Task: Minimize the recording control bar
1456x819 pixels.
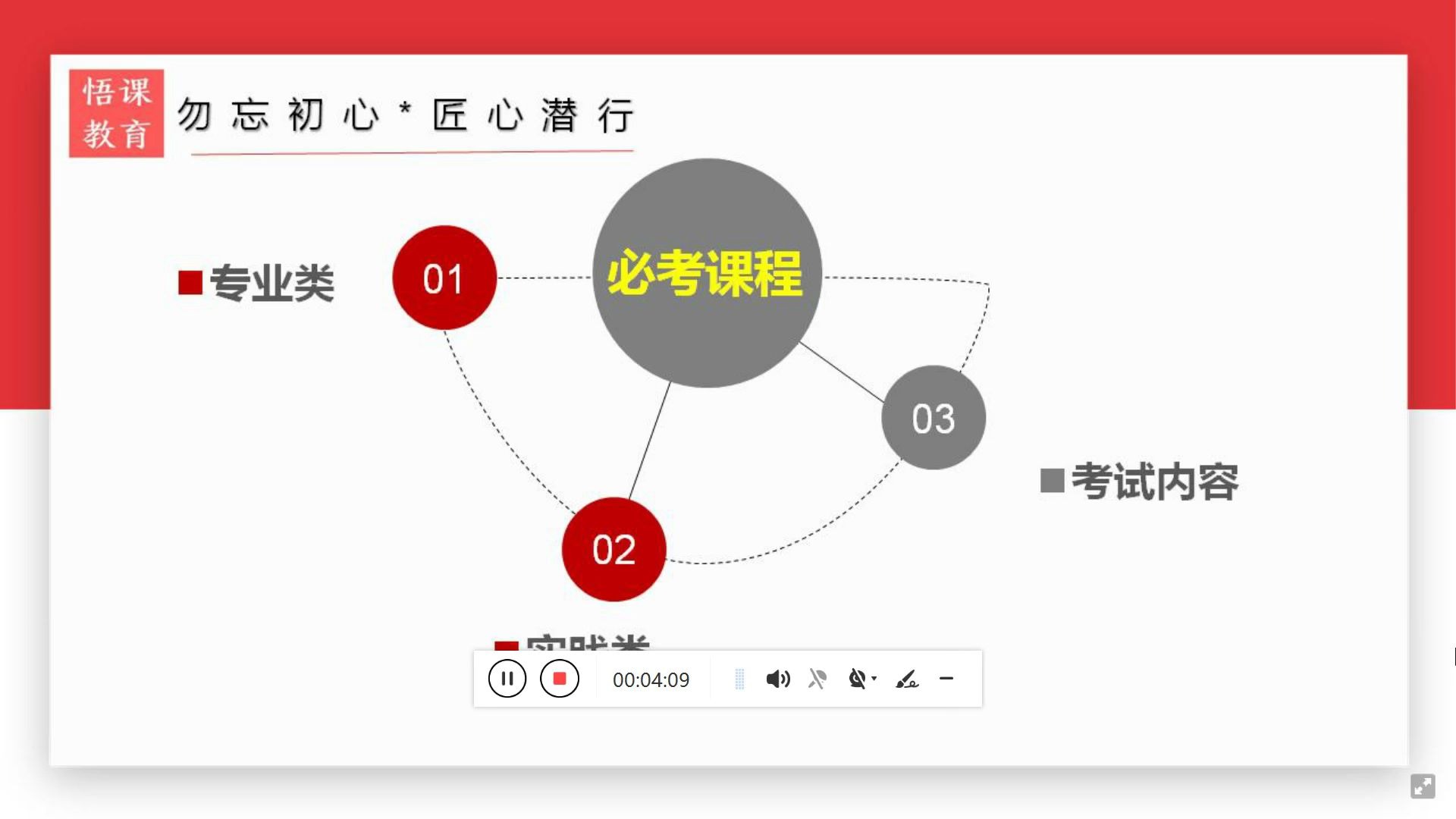Action: pyautogui.click(x=946, y=679)
